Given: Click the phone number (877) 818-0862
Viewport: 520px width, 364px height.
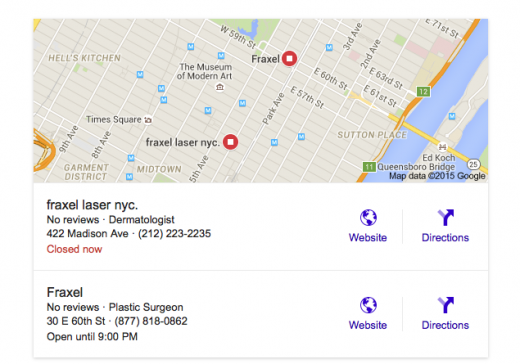Looking at the screenshot, I should tap(151, 321).
